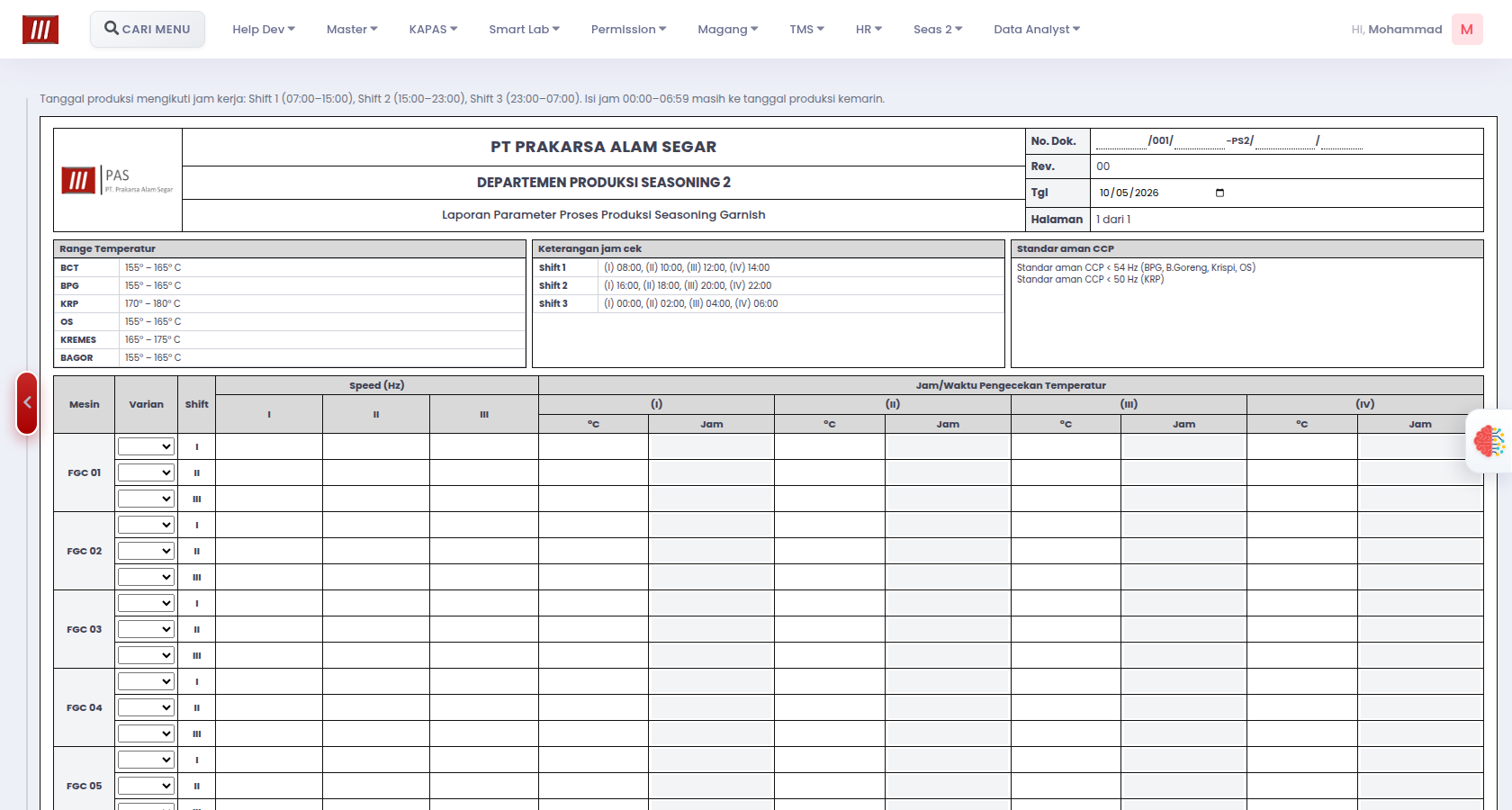The image size is (1512, 810).
Task: Open Varian dropdown for FGC 05 shift I
Action: pos(146,760)
